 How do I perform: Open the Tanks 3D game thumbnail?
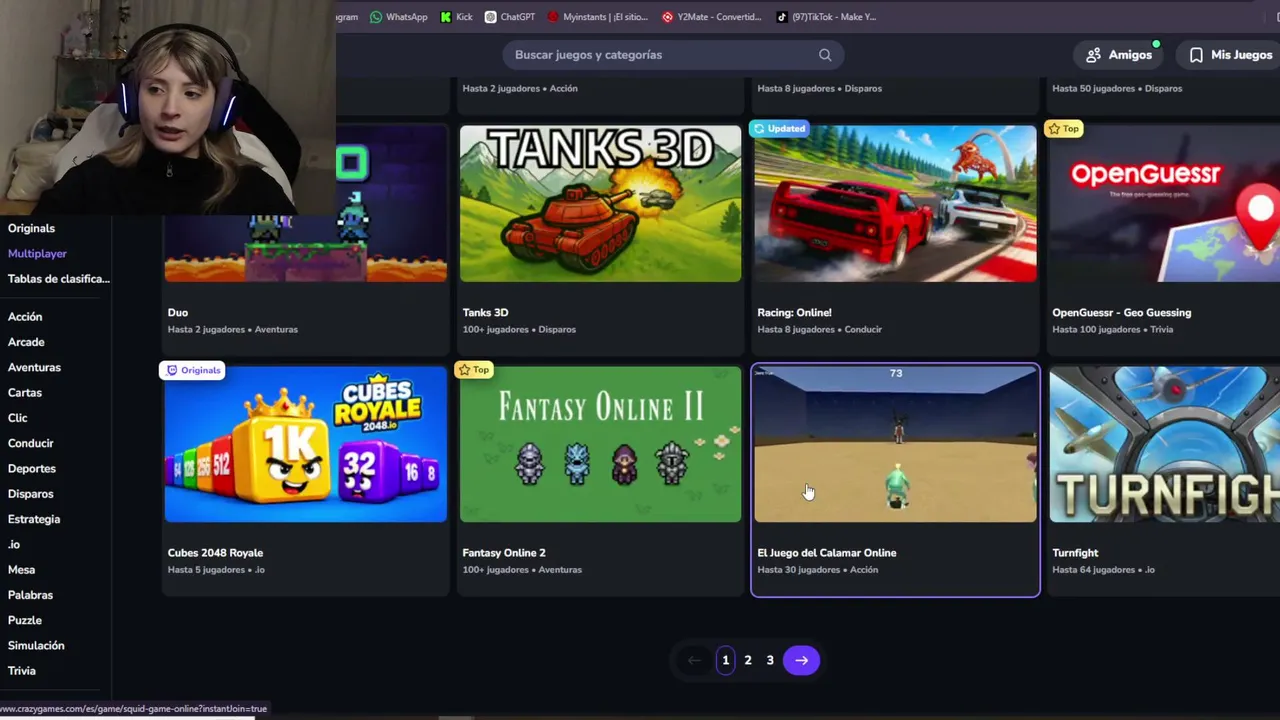coord(600,203)
